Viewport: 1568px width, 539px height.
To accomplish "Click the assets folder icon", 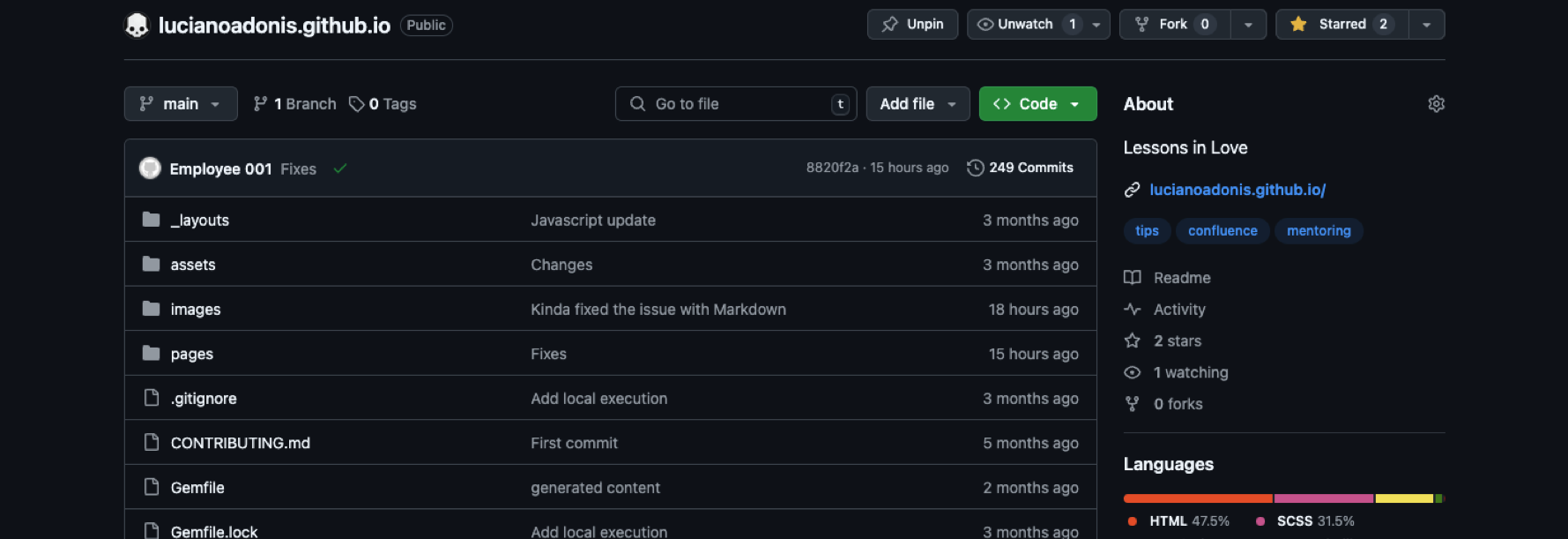I will click(x=152, y=264).
